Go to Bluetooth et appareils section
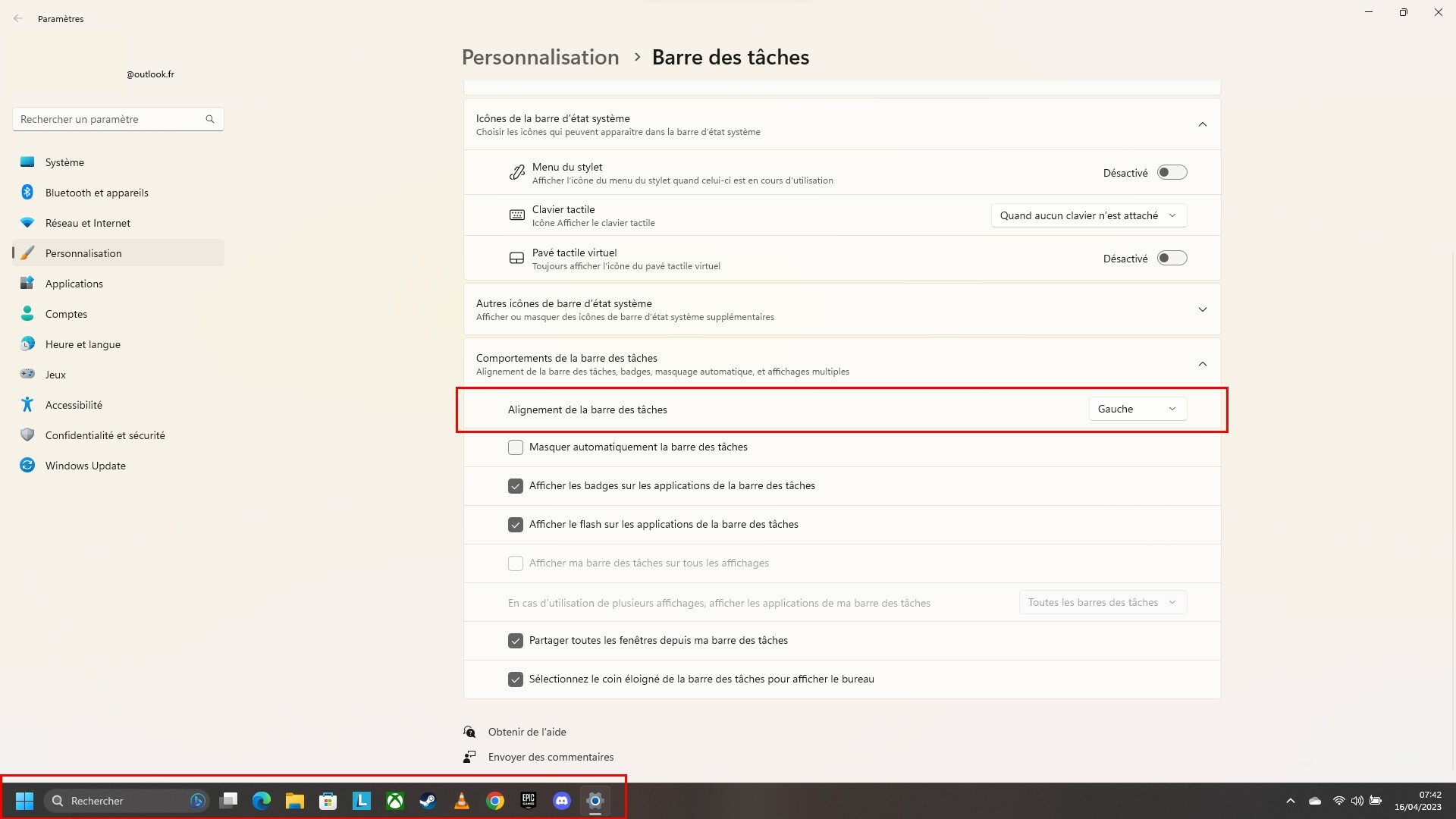Viewport: 1456px width, 819px height. pyautogui.click(x=97, y=193)
